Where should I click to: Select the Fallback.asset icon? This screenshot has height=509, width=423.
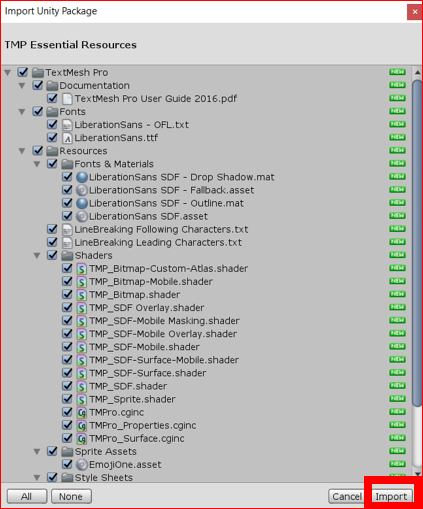(x=82, y=190)
